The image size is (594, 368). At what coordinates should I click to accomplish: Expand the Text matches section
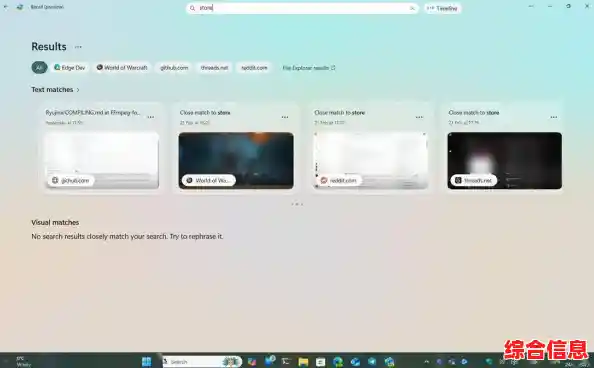(55, 90)
